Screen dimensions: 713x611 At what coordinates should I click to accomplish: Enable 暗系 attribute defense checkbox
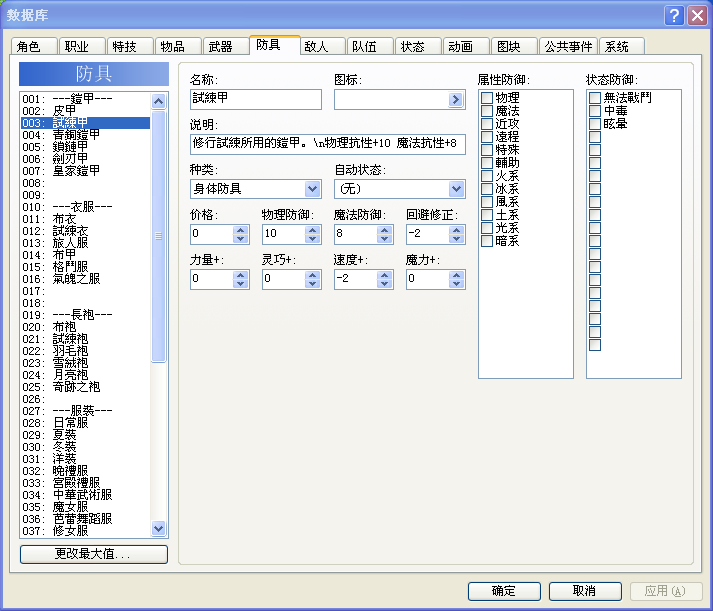click(x=487, y=241)
